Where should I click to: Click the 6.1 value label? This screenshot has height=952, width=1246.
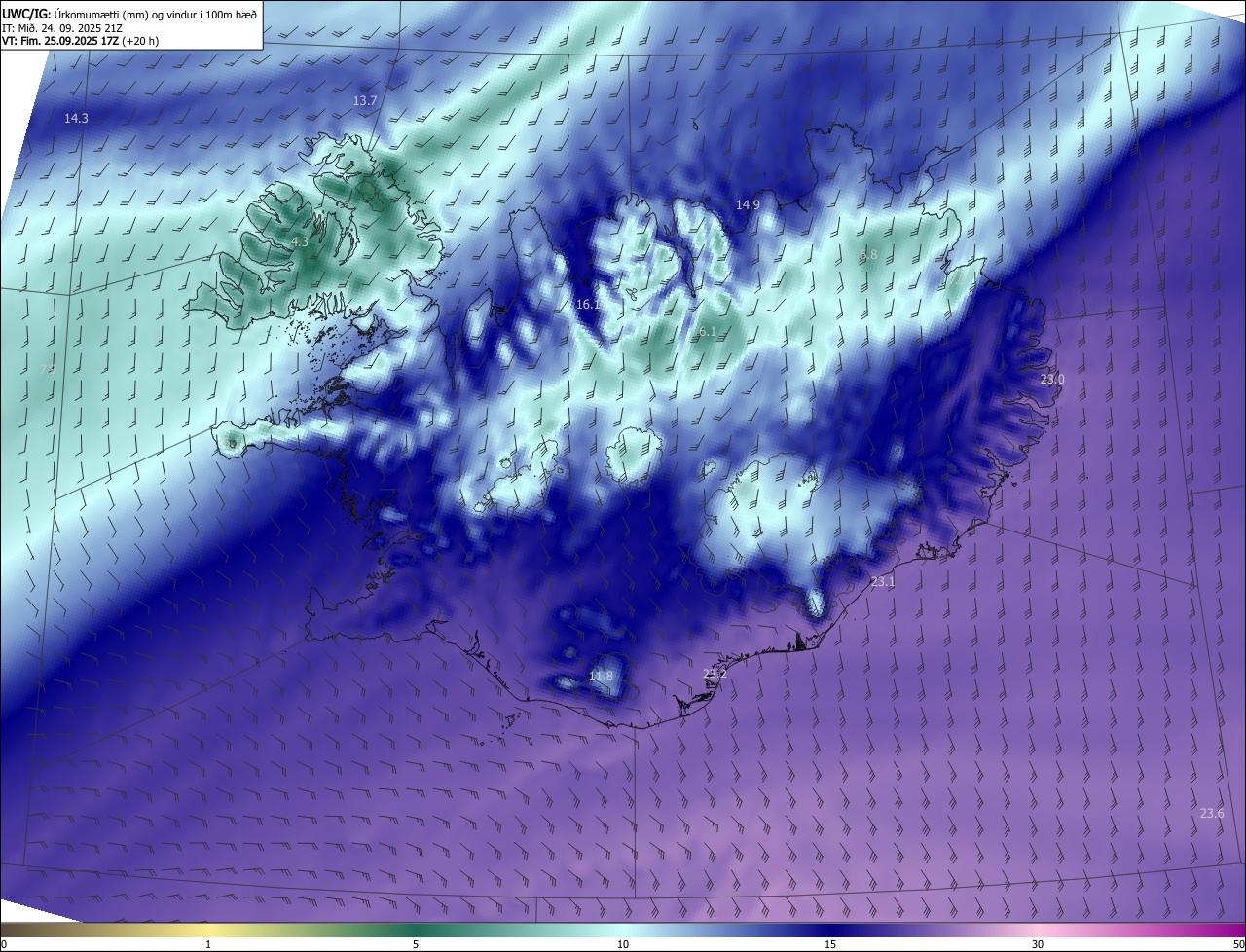tap(707, 332)
